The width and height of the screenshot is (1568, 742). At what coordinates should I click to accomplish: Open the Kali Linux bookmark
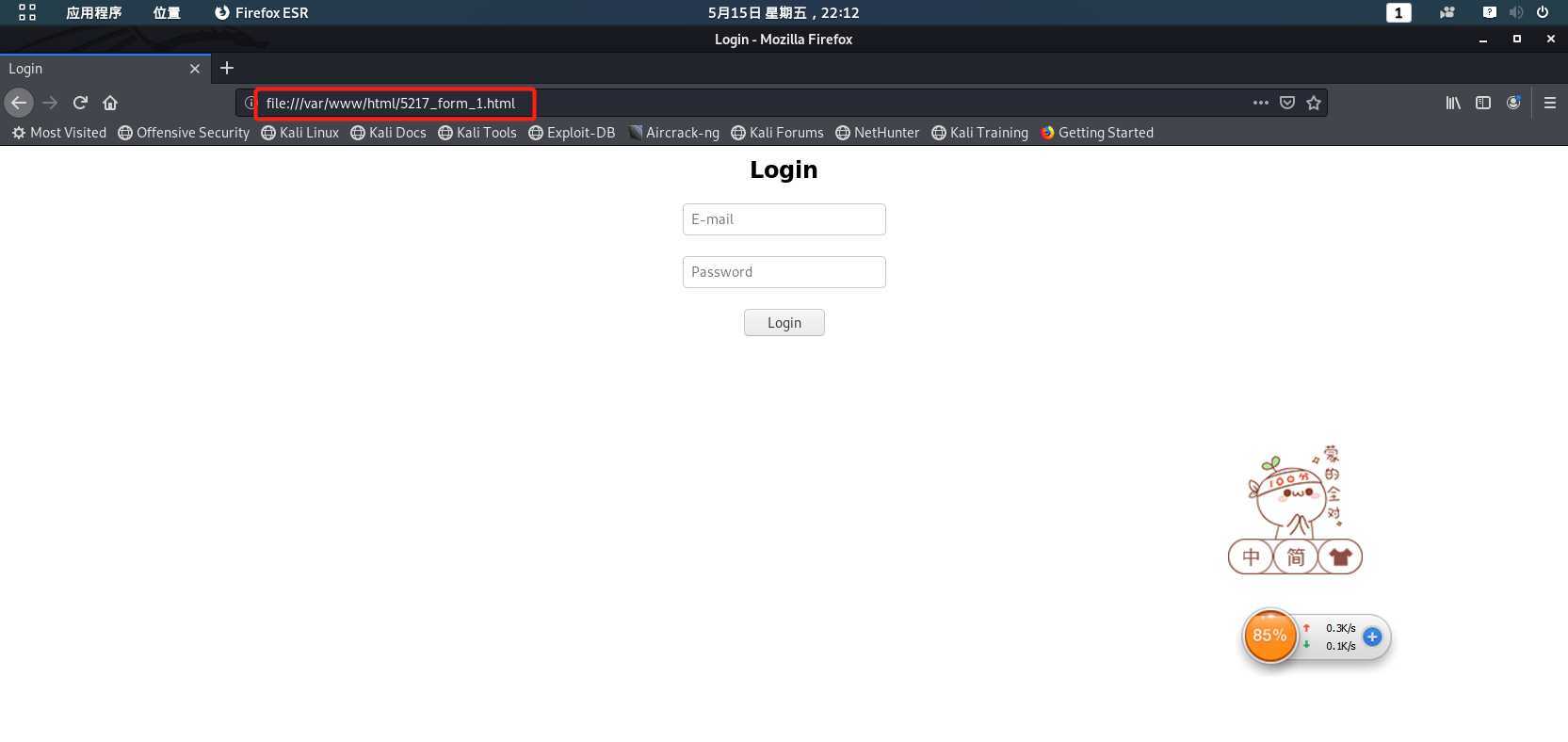pos(299,133)
